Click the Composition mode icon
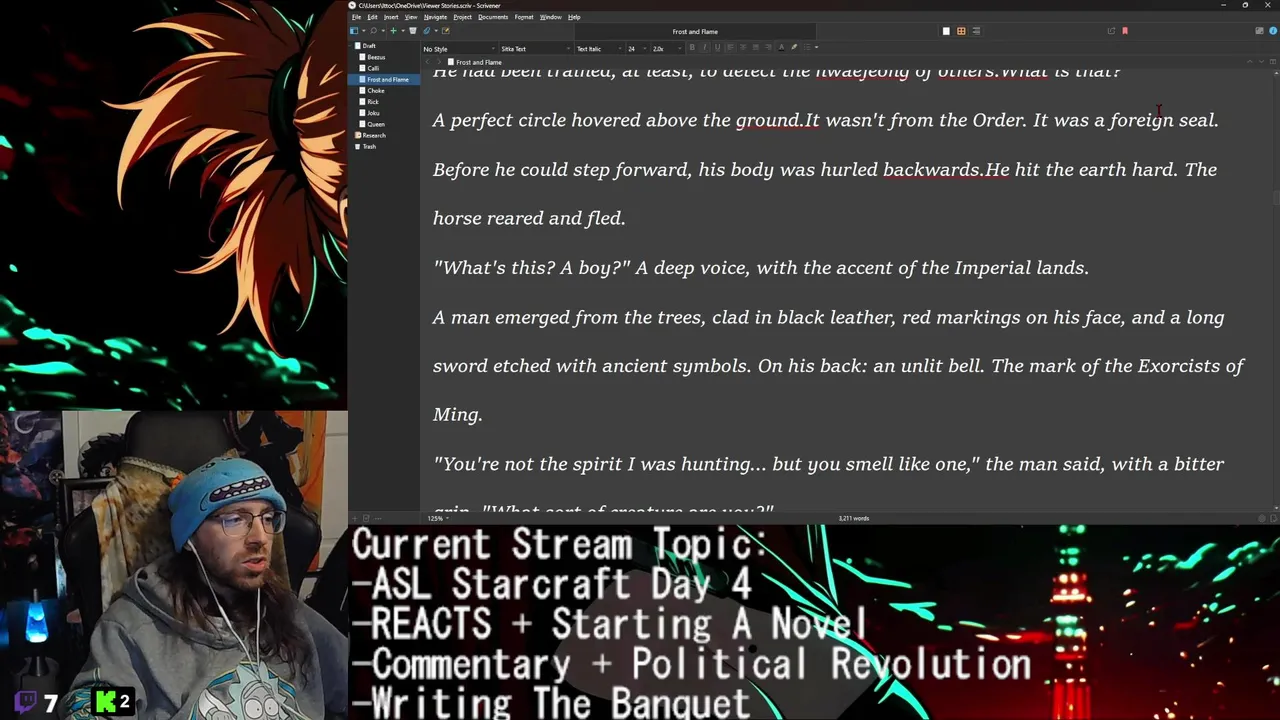The image size is (1280, 720). point(1259,31)
